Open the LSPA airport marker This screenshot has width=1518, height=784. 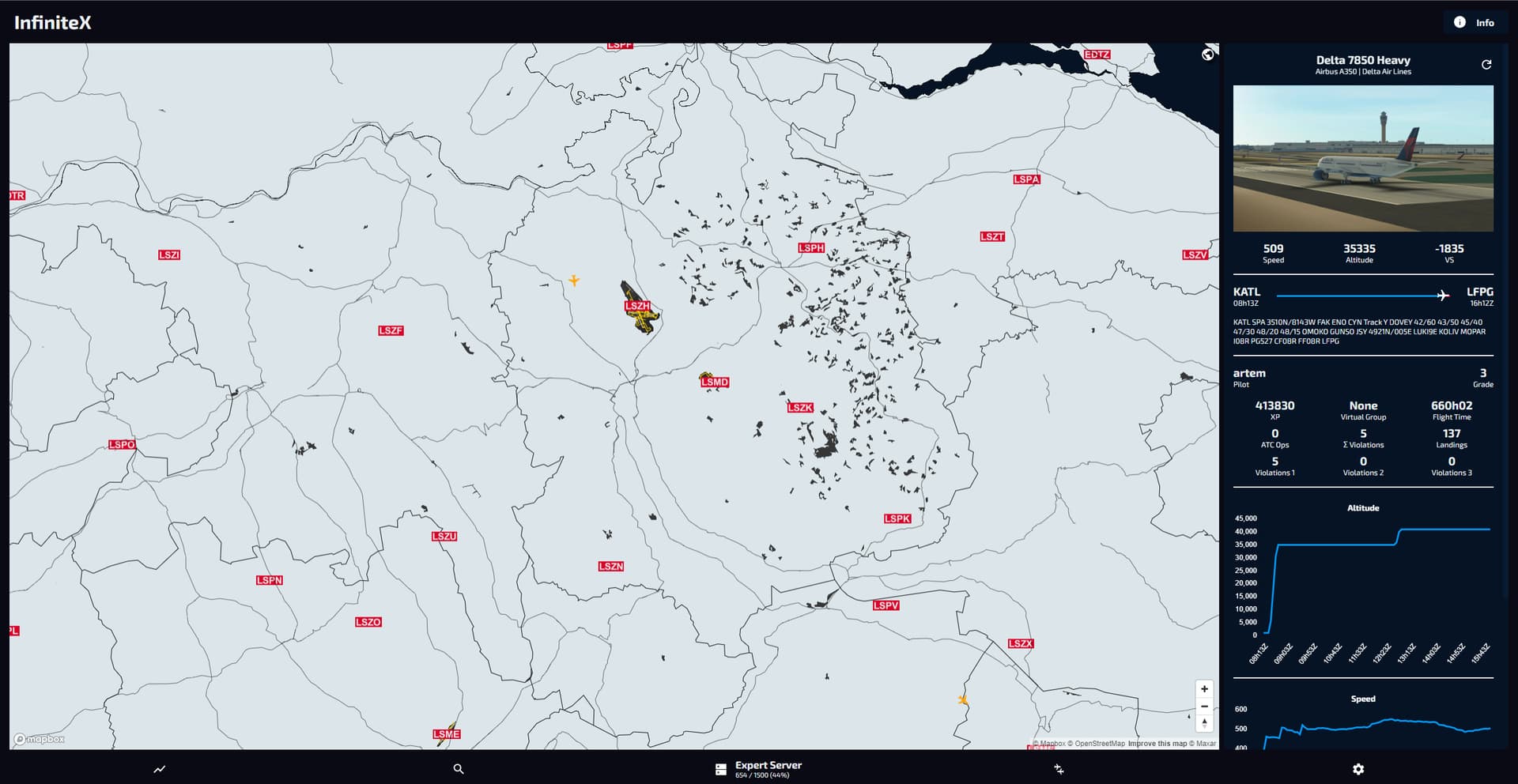[1026, 179]
